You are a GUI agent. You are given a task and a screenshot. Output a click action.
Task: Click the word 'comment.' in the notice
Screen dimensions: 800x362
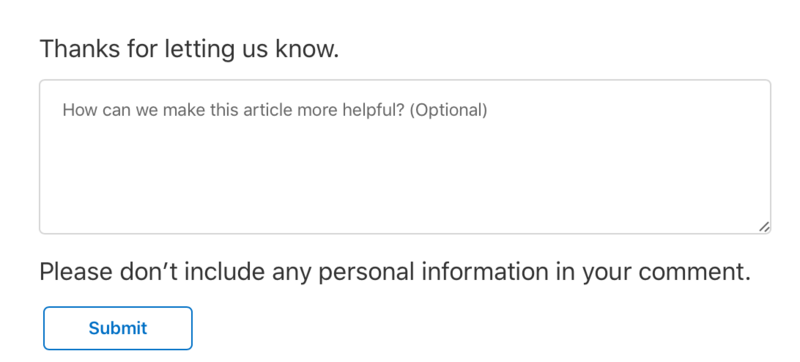tap(694, 272)
